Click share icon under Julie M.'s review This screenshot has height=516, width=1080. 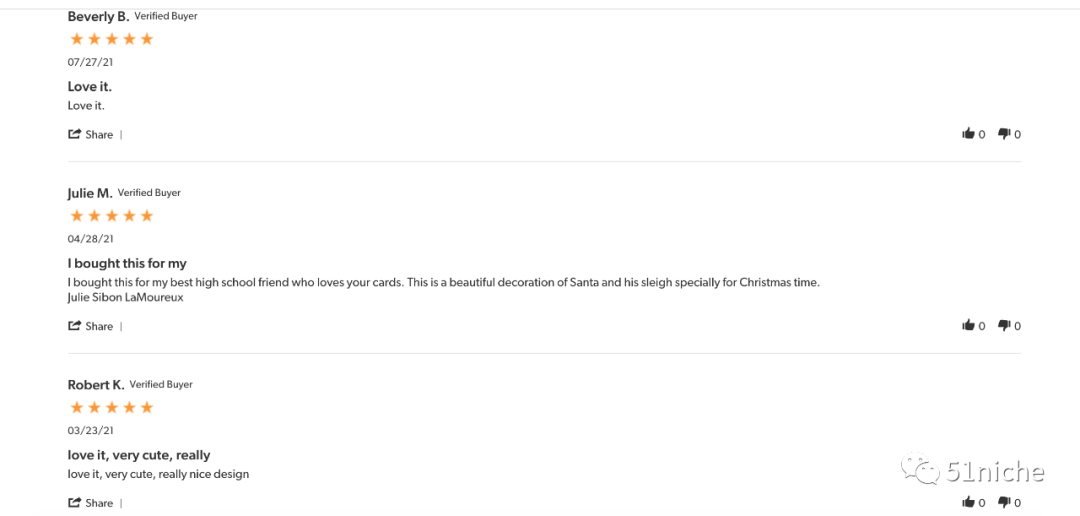75,326
